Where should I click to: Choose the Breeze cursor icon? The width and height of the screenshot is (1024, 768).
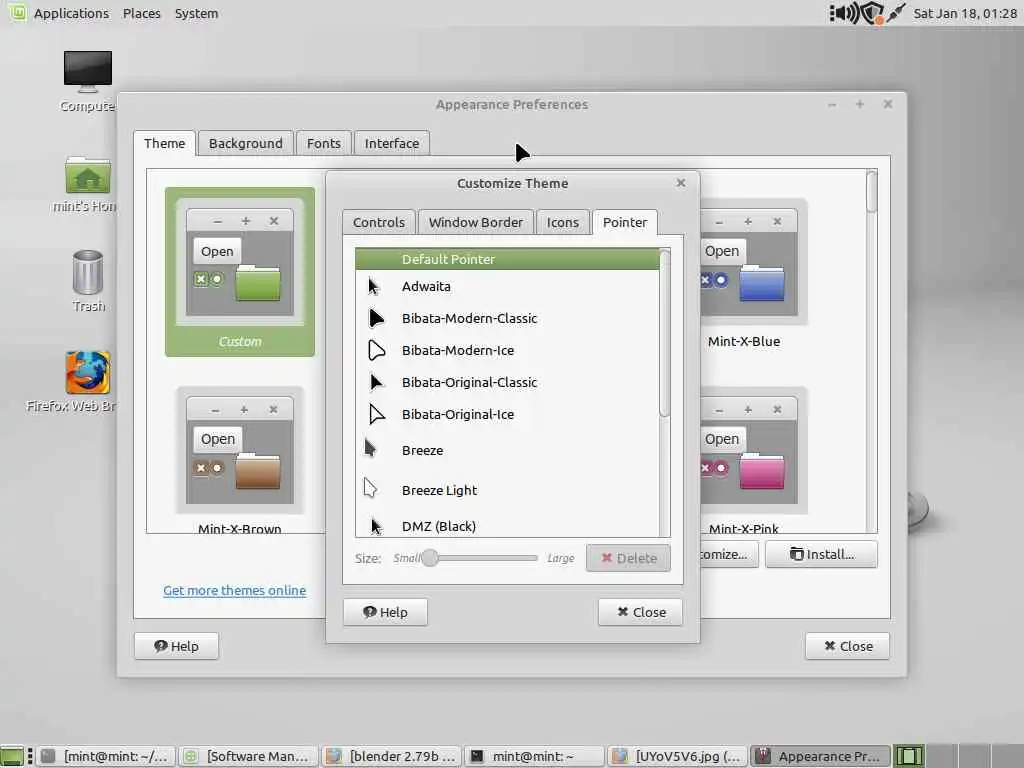(x=370, y=448)
